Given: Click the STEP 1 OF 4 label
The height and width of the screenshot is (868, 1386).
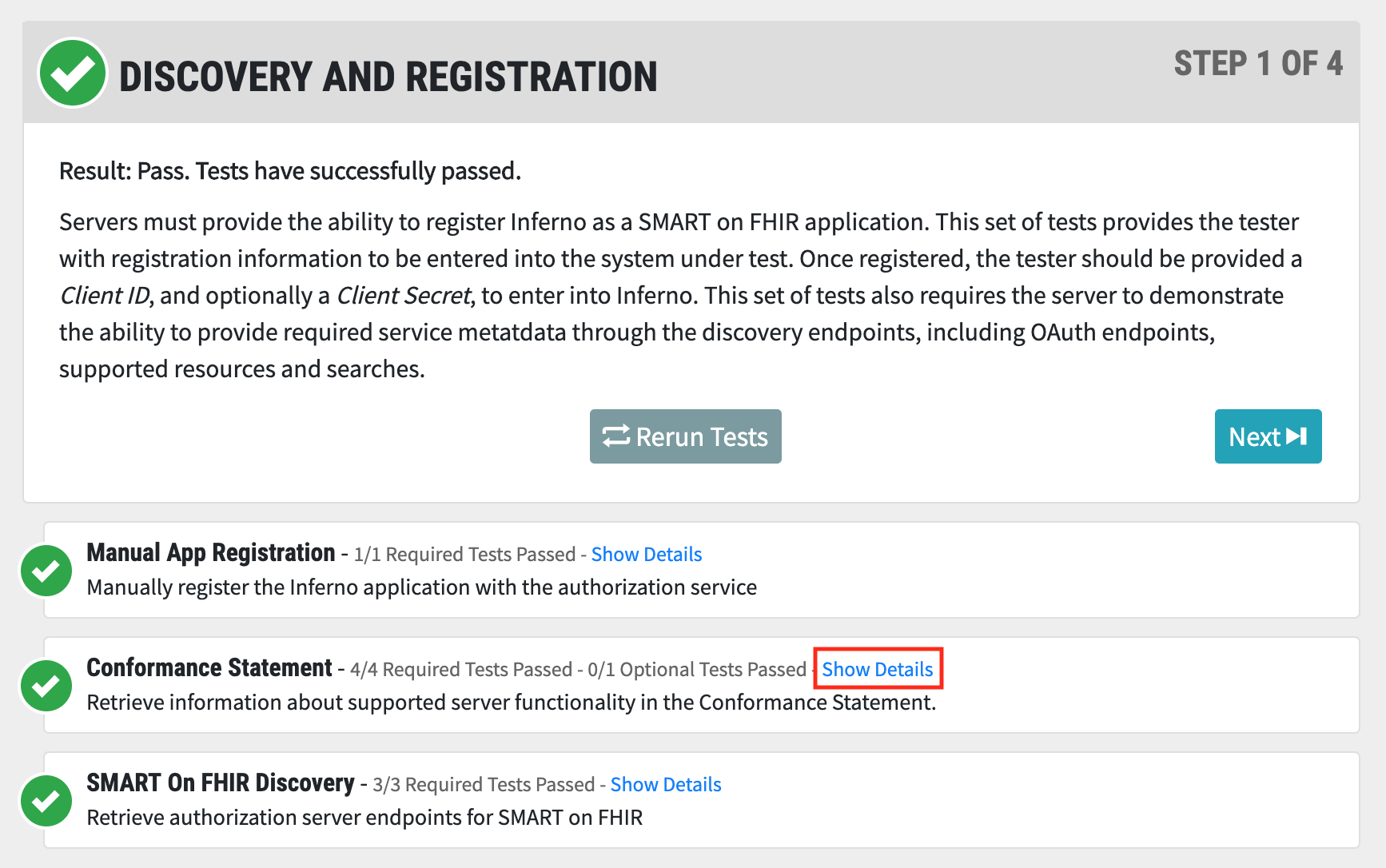Looking at the screenshot, I should (1258, 63).
